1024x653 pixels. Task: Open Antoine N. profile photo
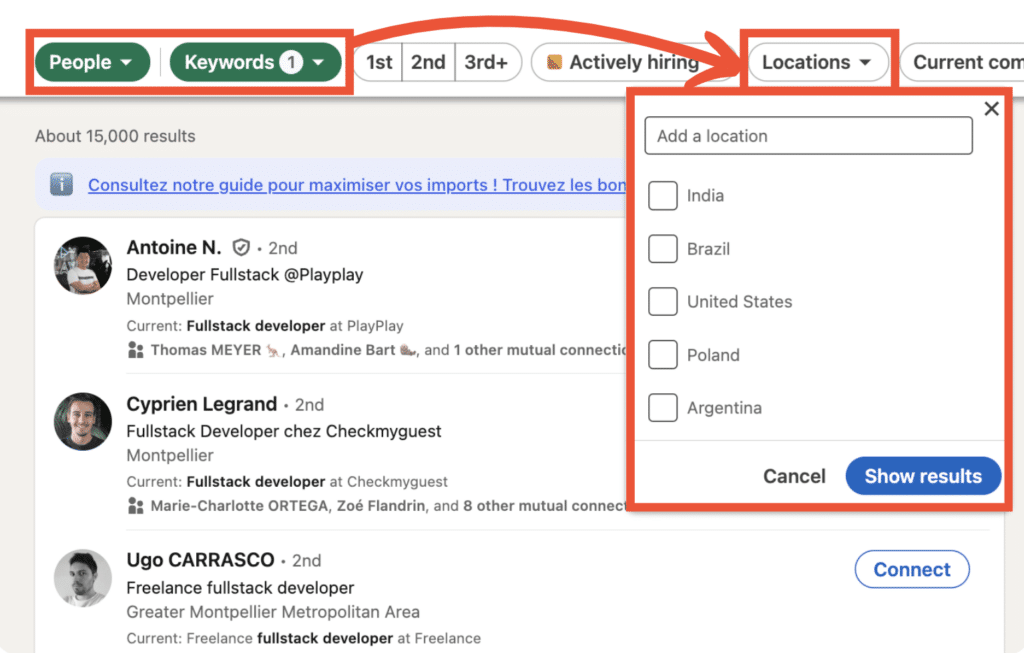tap(82, 266)
